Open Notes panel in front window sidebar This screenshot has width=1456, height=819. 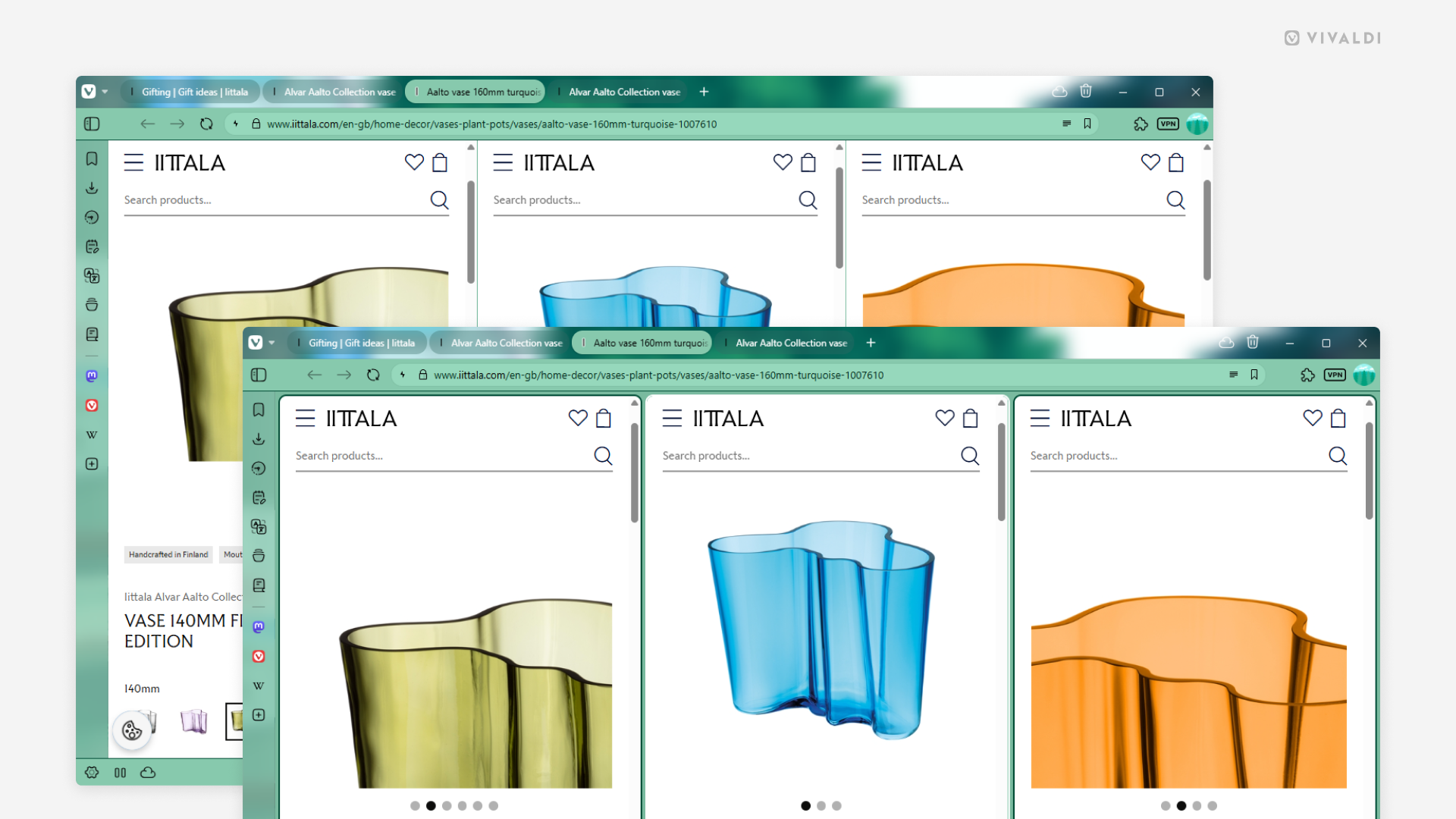coord(259,497)
